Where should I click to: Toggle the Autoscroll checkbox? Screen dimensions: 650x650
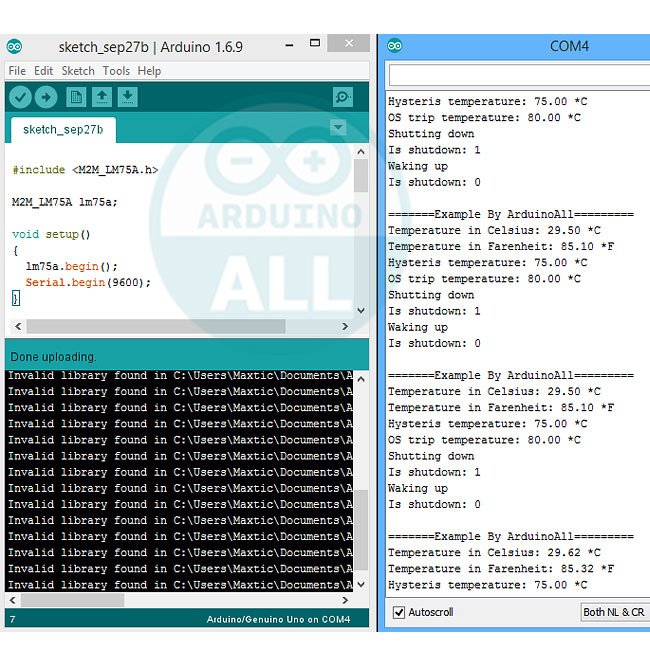[399, 612]
